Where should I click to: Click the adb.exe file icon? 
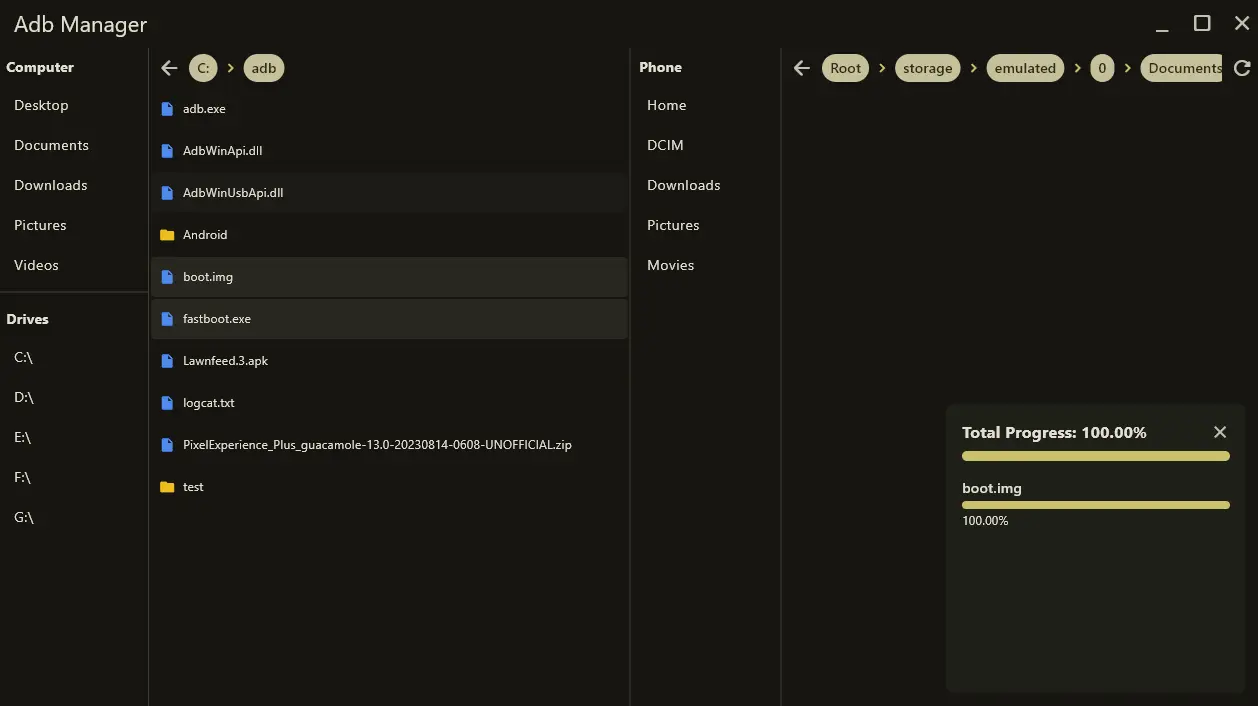click(x=167, y=109)
